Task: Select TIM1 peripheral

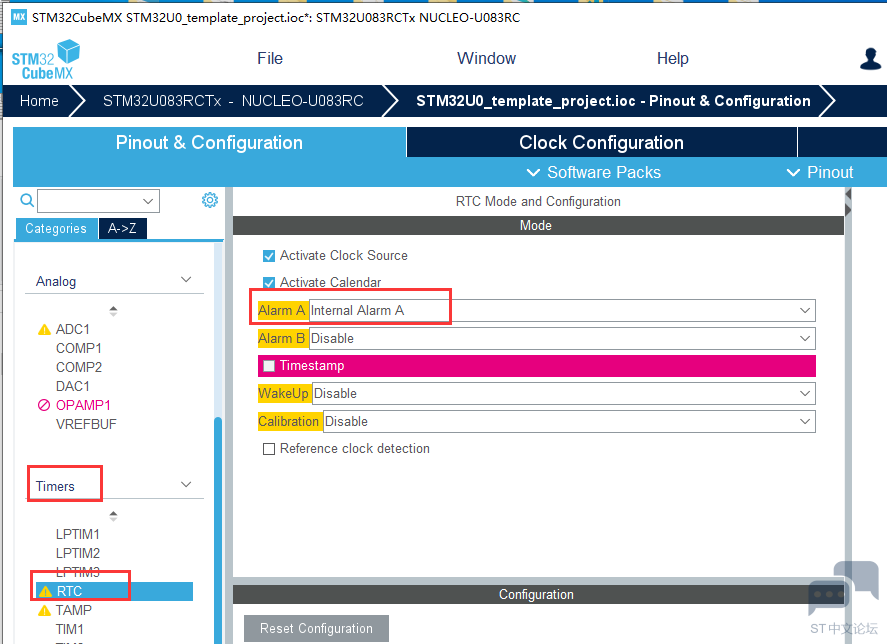Action: coord(70,629)
